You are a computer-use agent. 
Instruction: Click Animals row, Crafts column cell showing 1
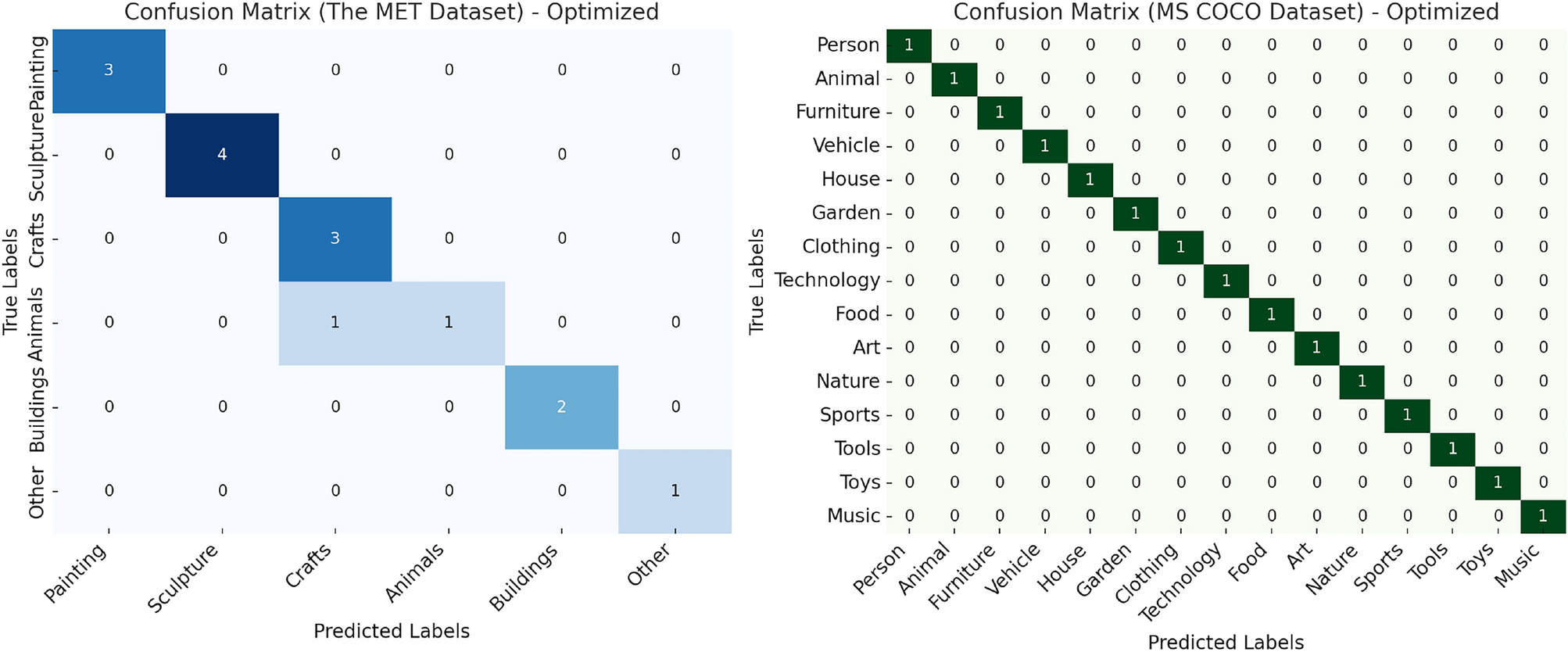(x=335, y=323)
